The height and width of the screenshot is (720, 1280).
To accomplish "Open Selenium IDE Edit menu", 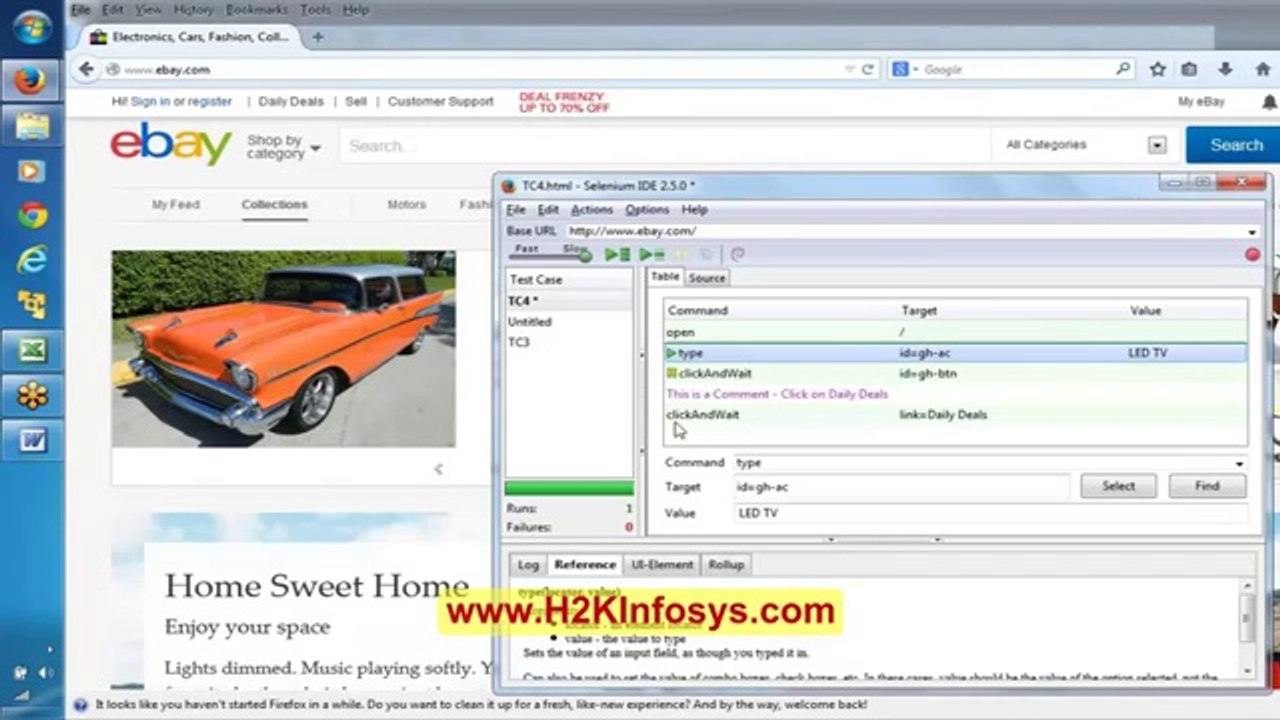I will 548,210.
